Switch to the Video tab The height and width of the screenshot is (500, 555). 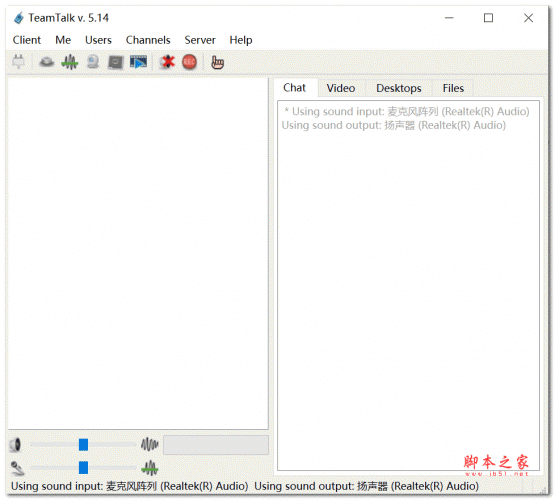(341, 88)
